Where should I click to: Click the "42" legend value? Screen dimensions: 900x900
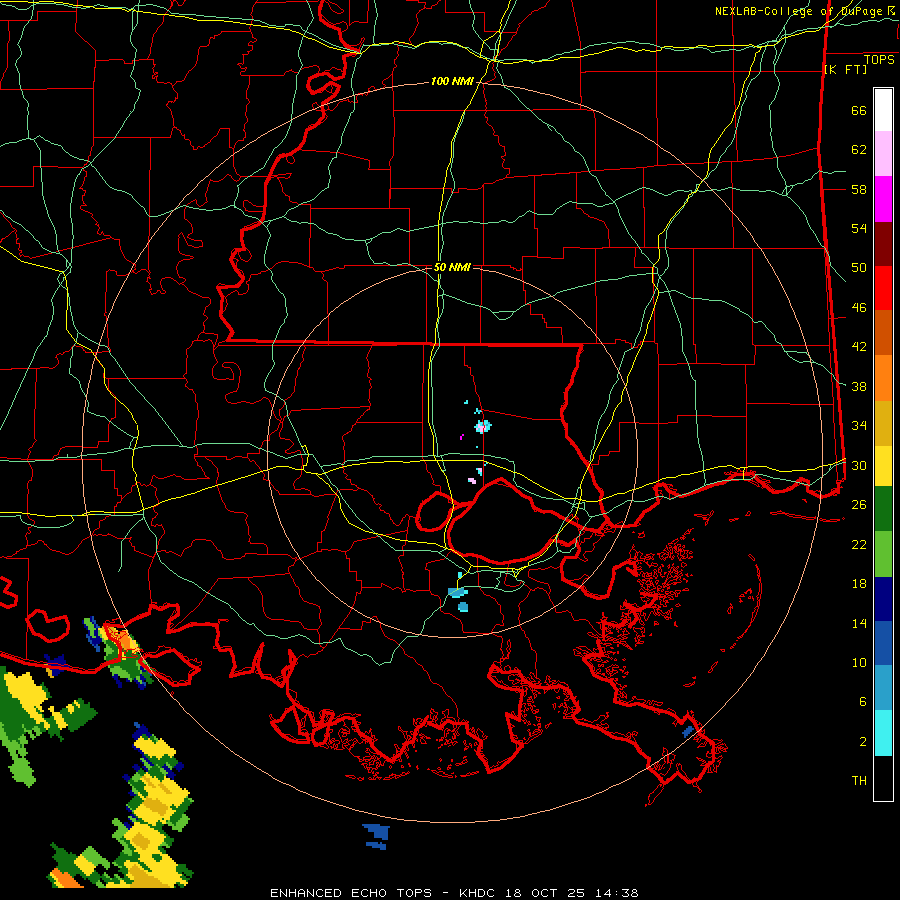(x=859, y=347)
